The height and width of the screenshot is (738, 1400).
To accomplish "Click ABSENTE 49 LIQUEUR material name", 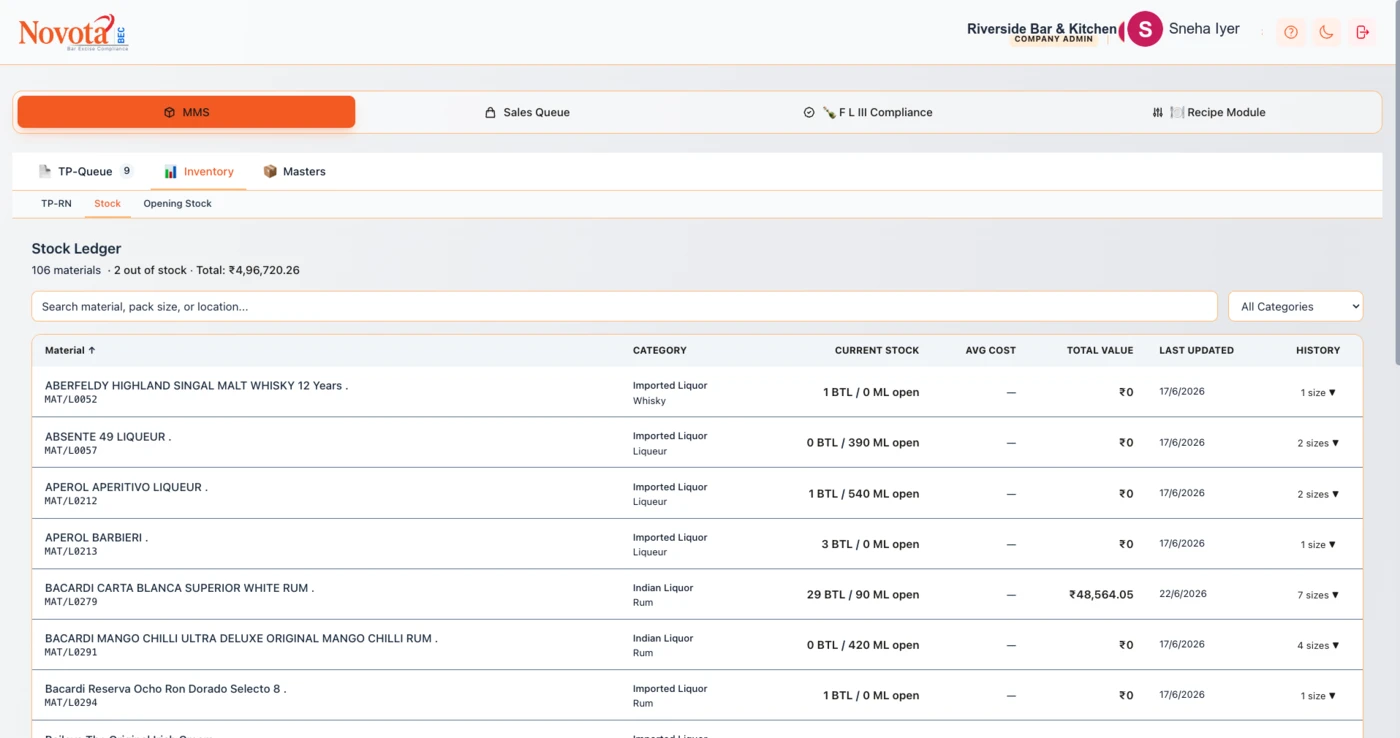I will tap(108, 436).
